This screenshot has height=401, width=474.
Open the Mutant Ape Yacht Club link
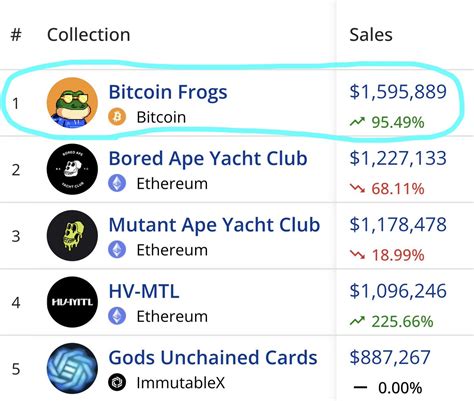coord(214,225)
